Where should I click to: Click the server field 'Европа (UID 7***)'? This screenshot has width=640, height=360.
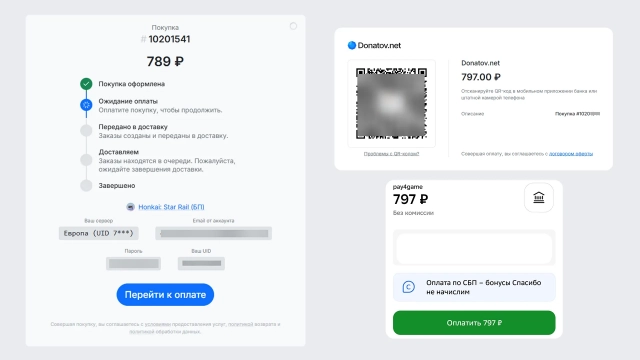[99, 233]
